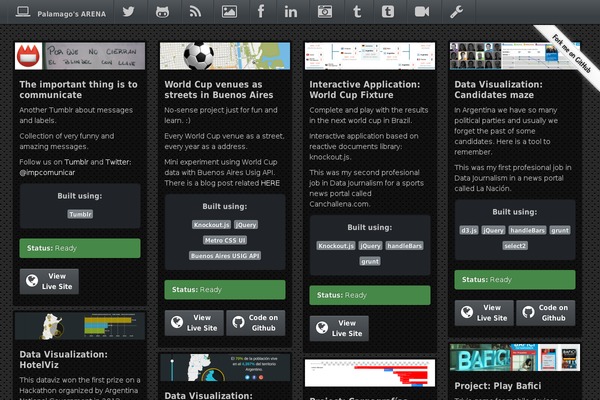
Task: Go to Palamago's ARENA home title
Action: (x=72, y=14)
